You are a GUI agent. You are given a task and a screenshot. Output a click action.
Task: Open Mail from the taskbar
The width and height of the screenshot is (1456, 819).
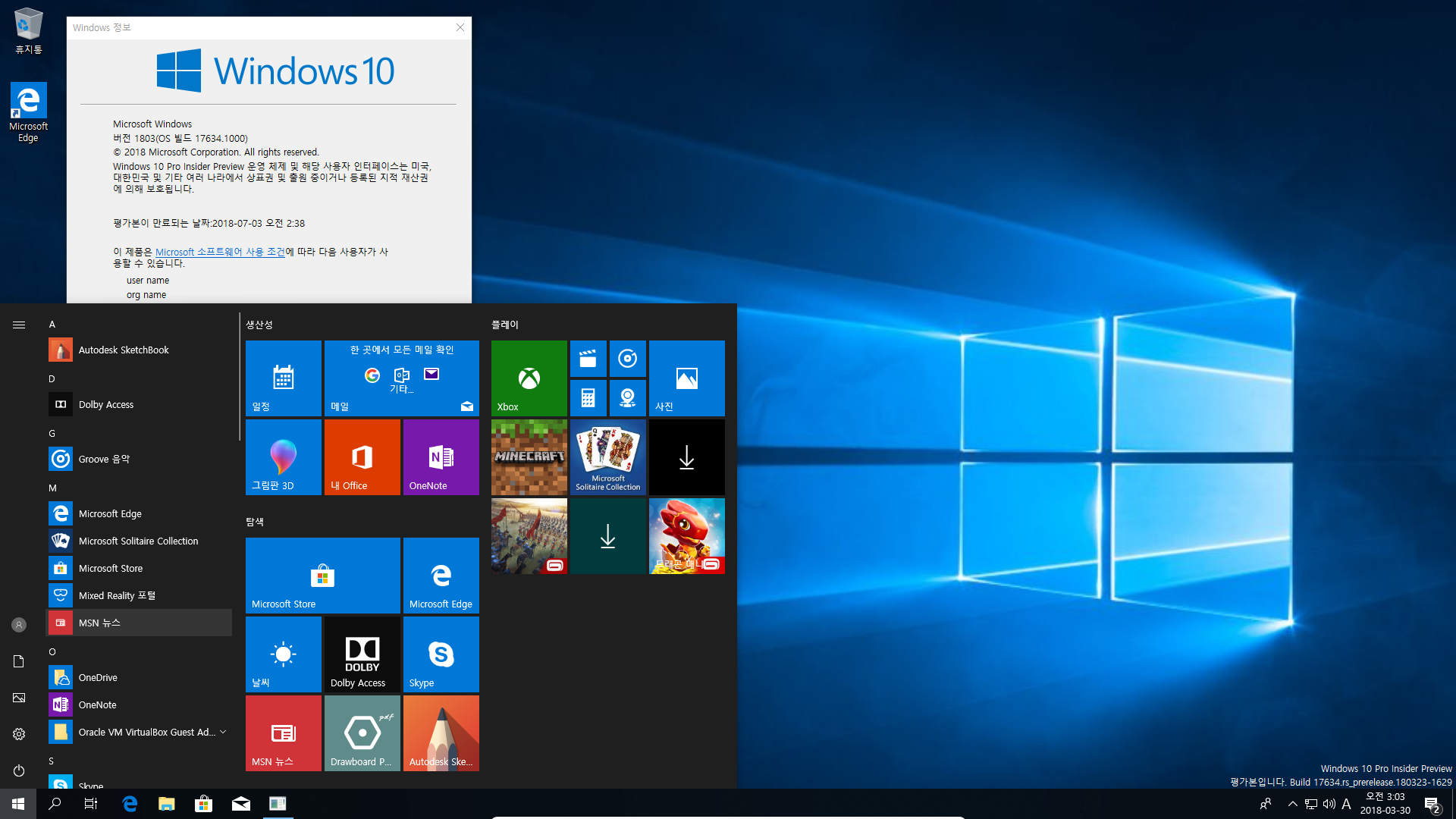241,804
